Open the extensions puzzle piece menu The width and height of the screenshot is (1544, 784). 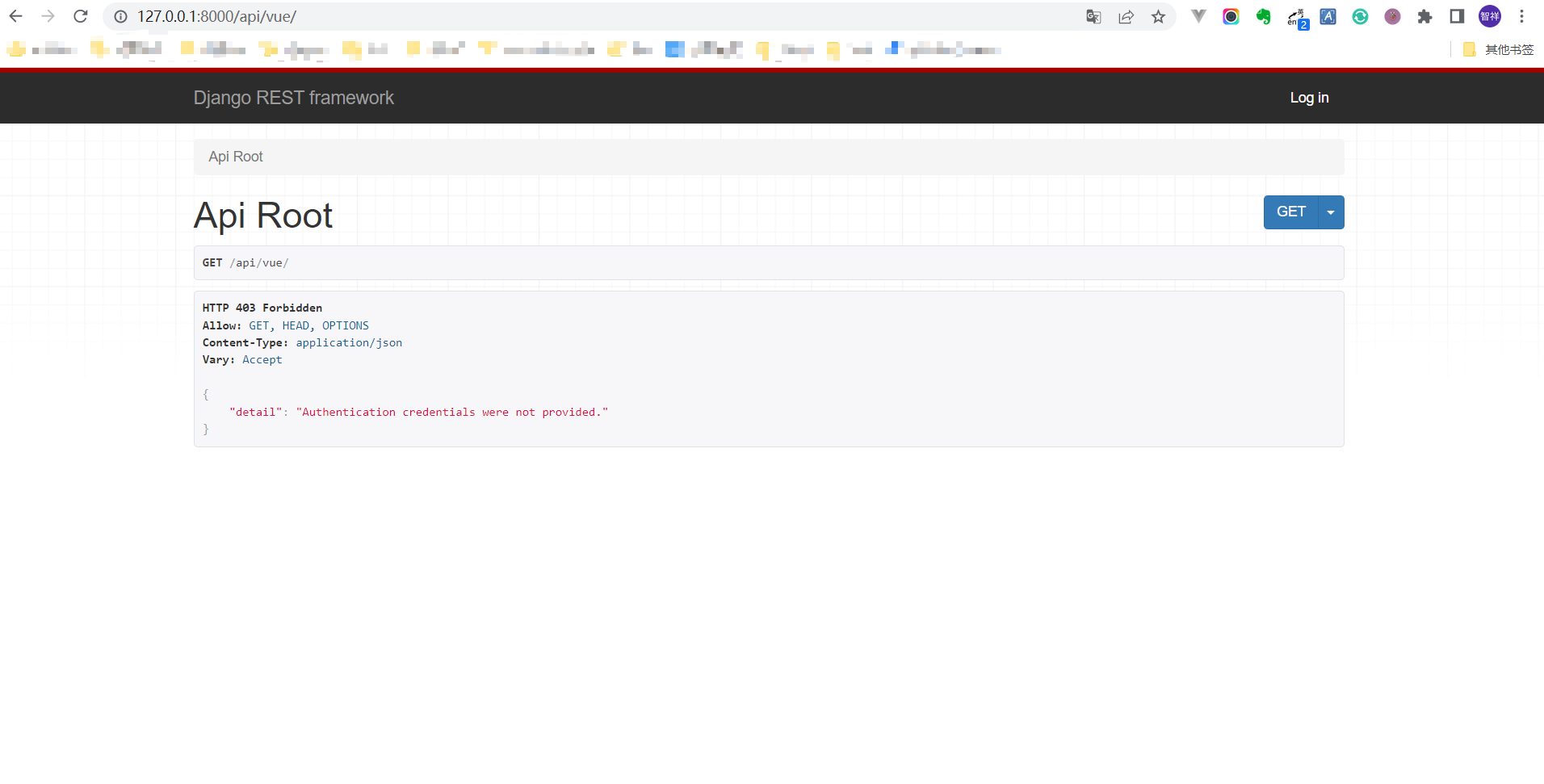point(1424,16)
